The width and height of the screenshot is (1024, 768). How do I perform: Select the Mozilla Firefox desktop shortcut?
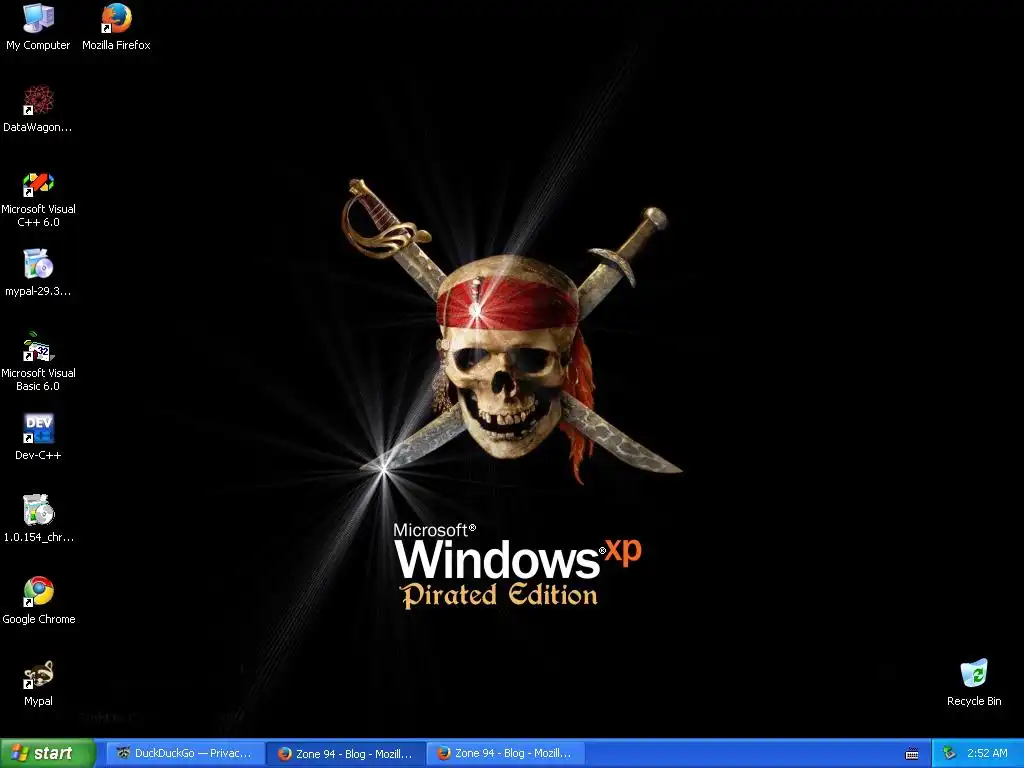pos(116,27)
